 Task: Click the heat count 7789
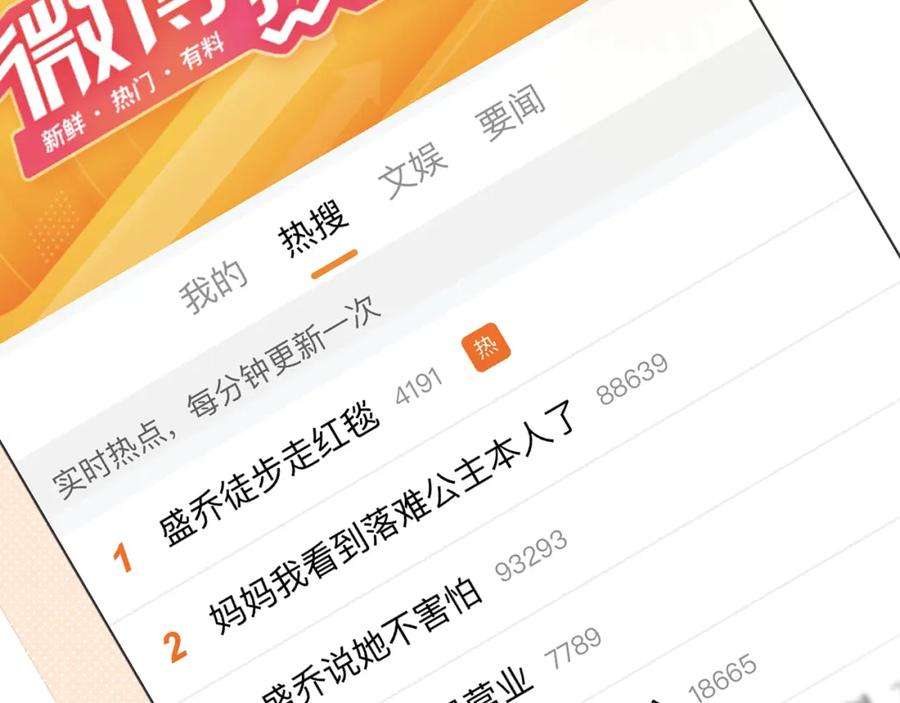[573, 649]
